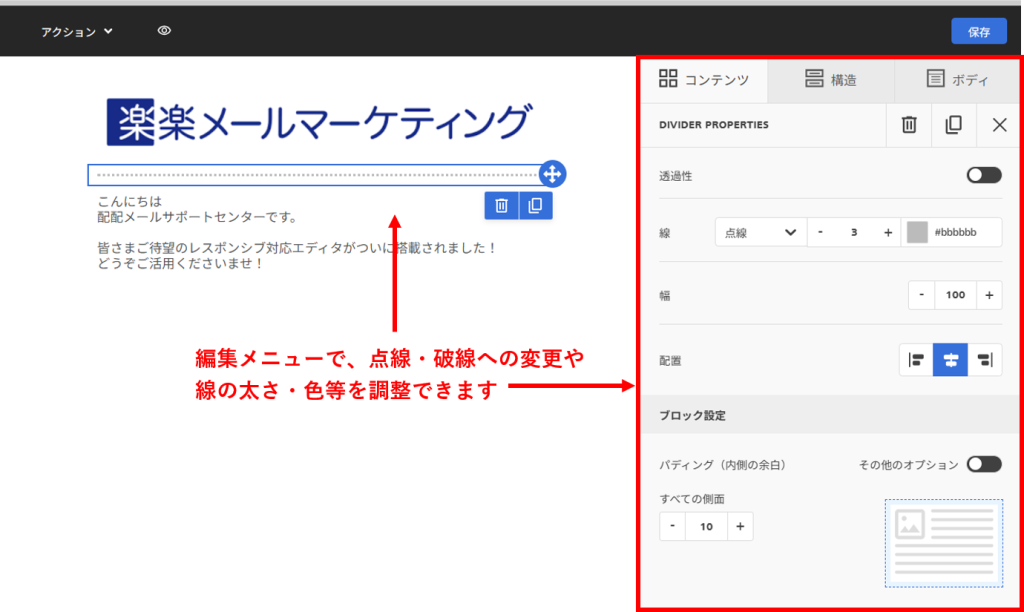Click the ブロック設定 section header

pos(829,415)
